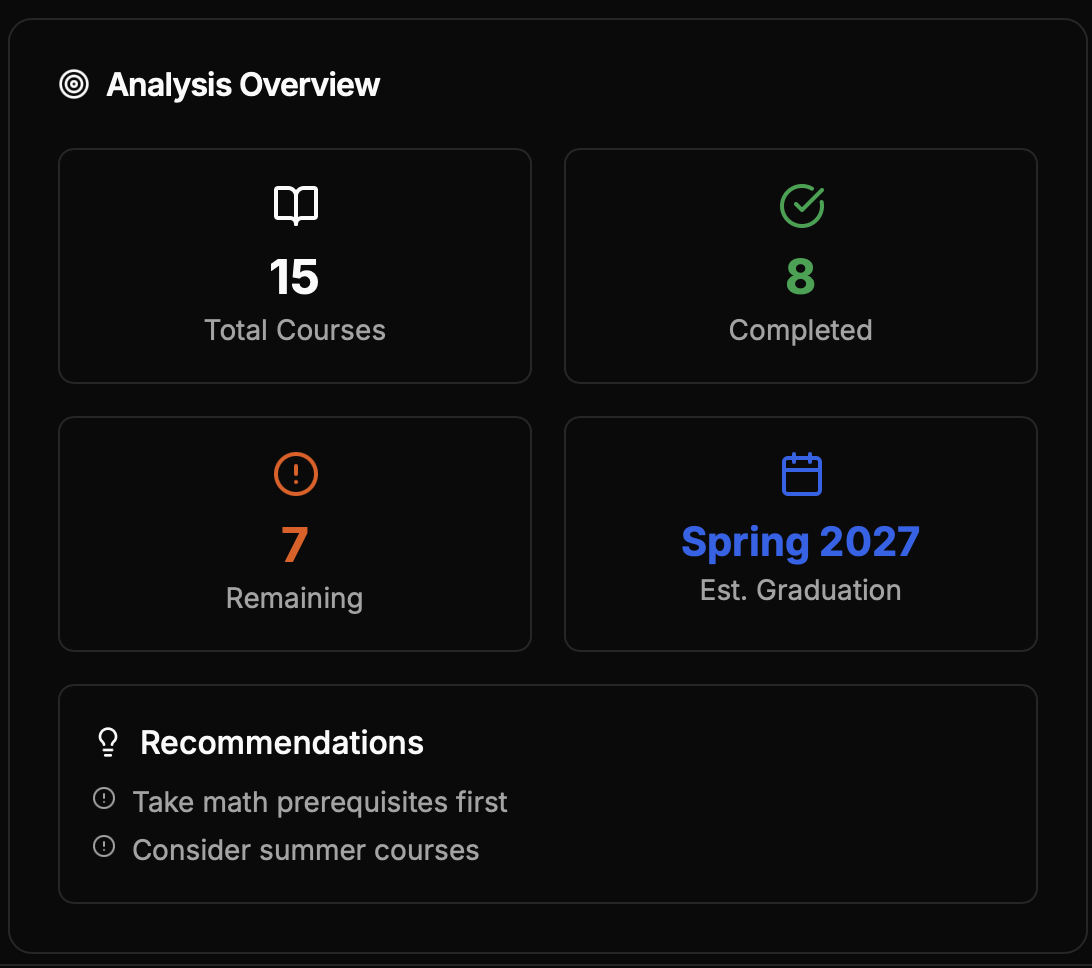Select the Remaining count of 7

pyautogui.click(x=295, y=546)
